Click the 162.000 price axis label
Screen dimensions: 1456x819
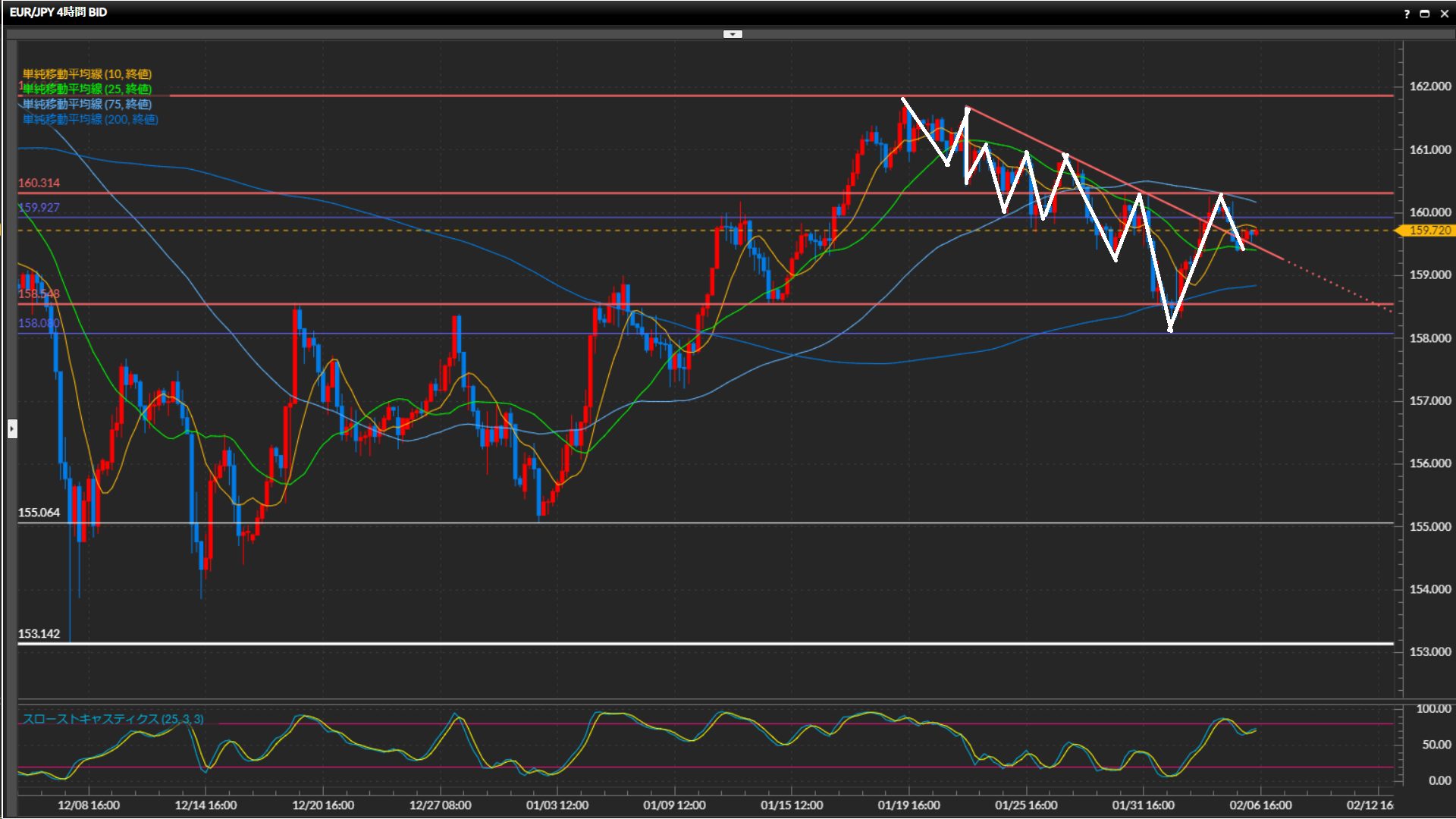pos(1429,86)
